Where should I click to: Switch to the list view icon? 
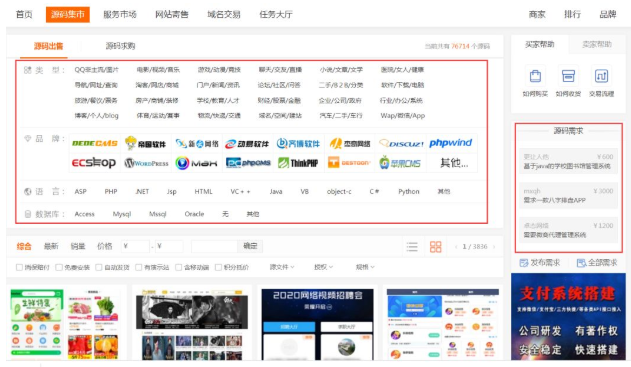coord(412,247)
